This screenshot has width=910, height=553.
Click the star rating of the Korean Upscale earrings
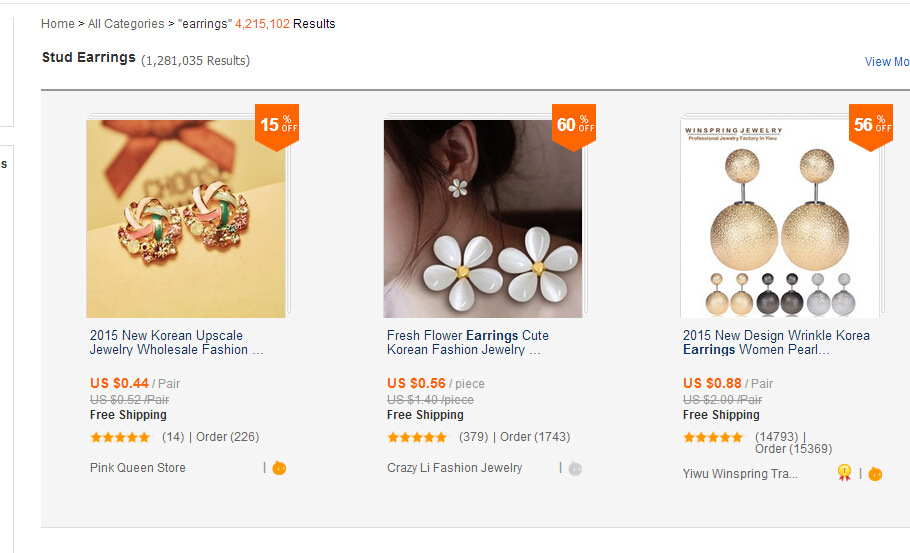pos(120,437)
